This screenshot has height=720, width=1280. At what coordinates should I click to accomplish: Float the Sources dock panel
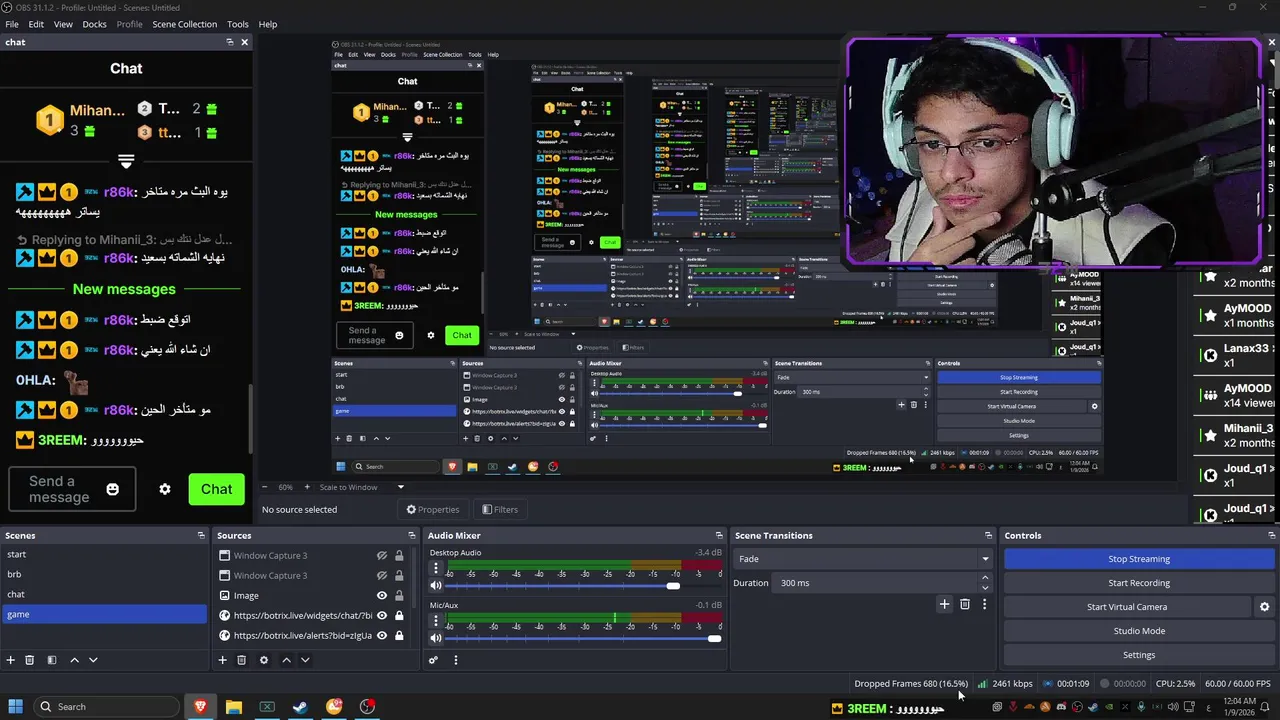[411, 536]
